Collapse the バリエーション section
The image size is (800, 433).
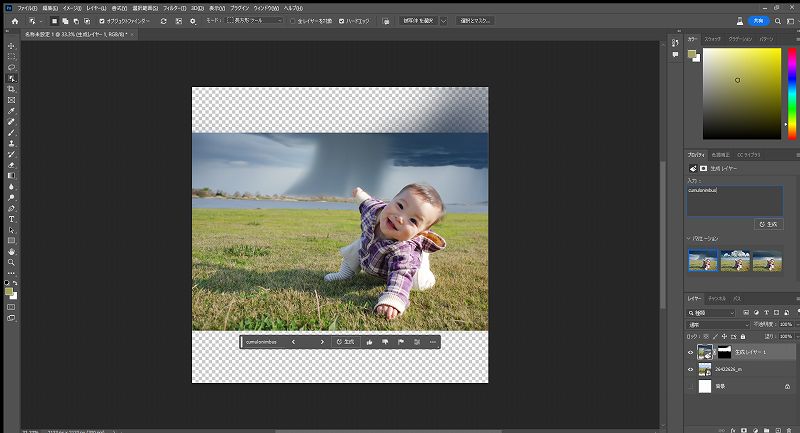coord(689,238)
